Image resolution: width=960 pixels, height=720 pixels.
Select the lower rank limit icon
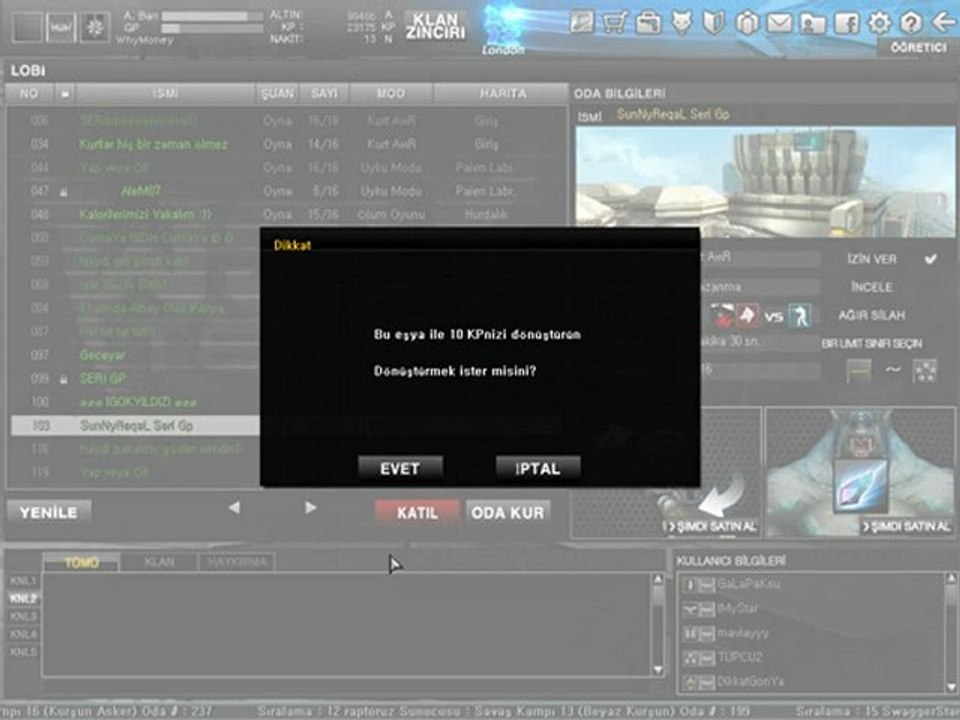coord(858,370)
